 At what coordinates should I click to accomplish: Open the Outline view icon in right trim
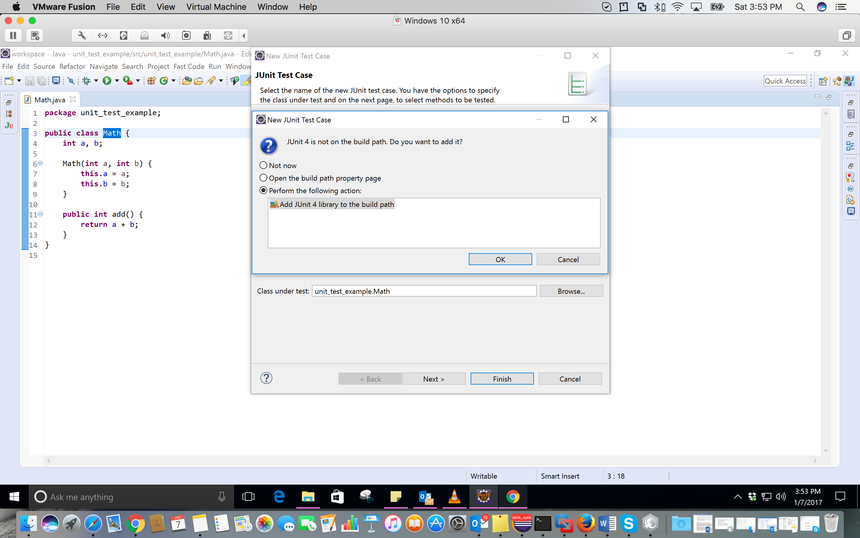851,147
